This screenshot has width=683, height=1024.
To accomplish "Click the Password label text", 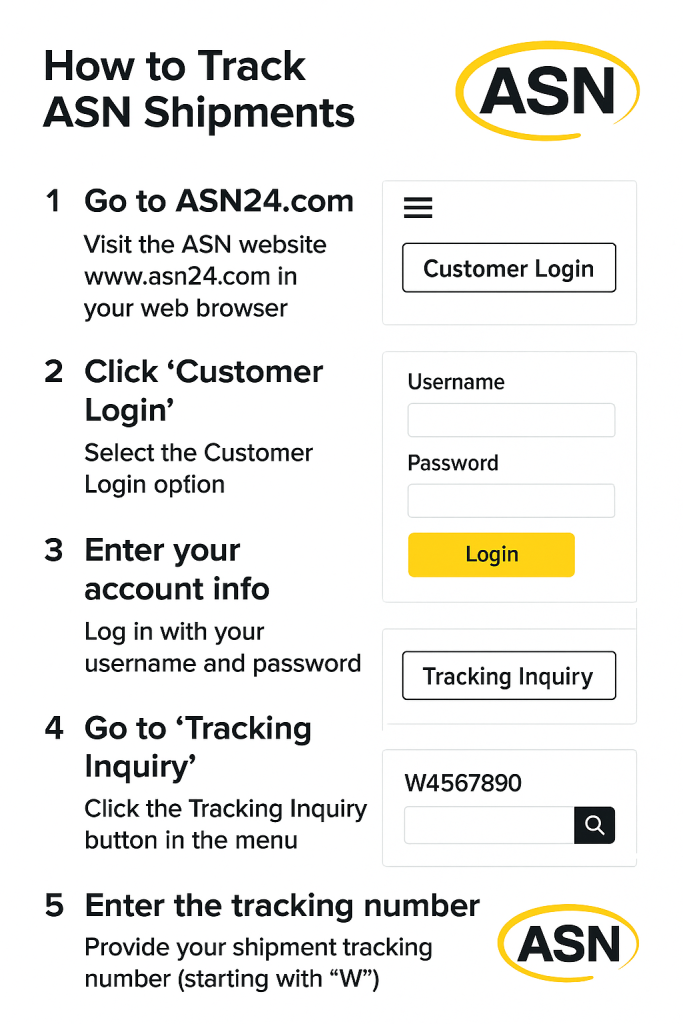I will [x=453, y=463].
